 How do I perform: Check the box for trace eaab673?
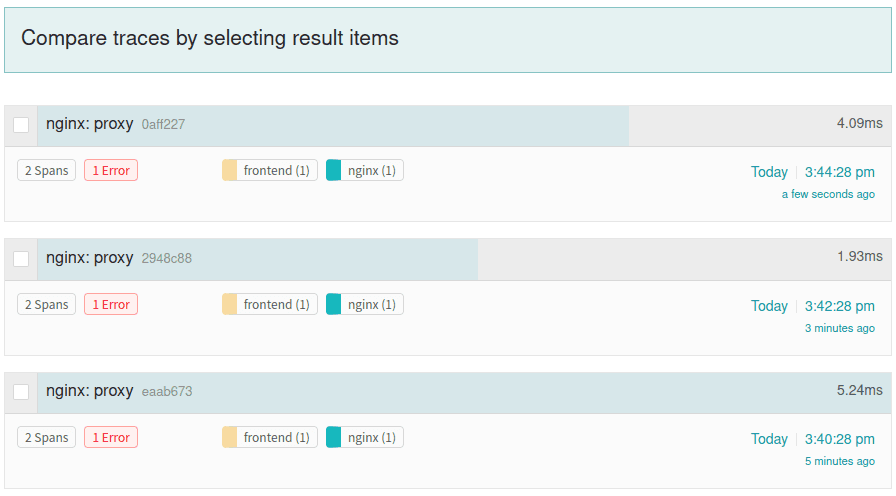click(x=21, y=392)
